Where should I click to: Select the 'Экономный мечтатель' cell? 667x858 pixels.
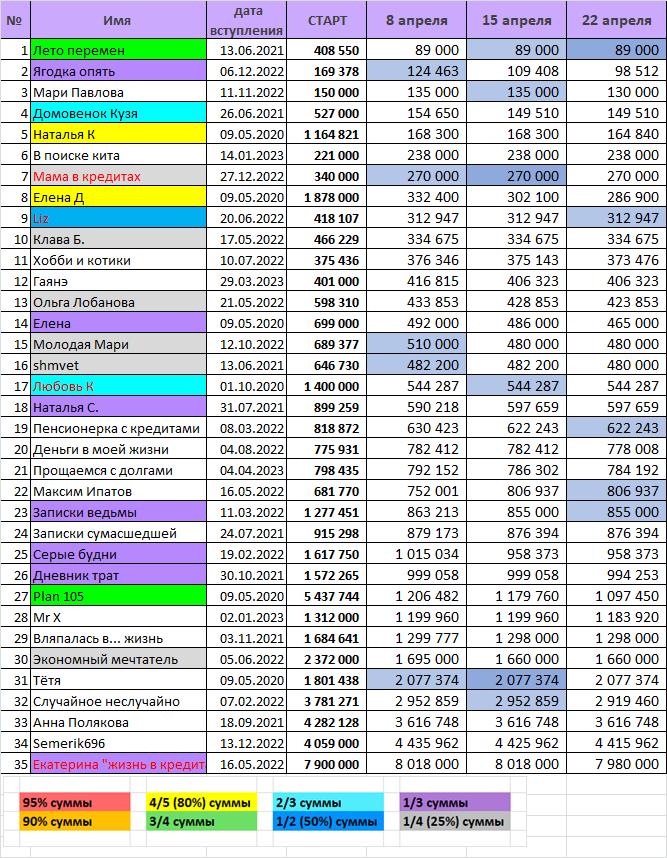(118, 659)
